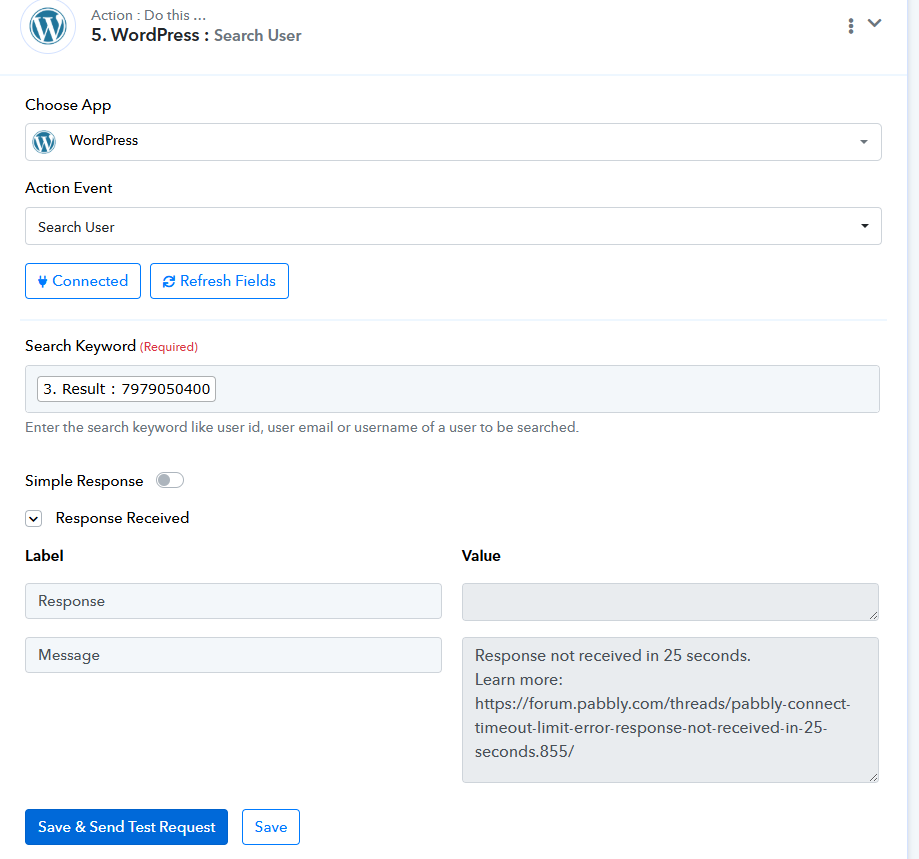Image resolution: width=919 pixels, height=859 pixels.
Task: Click the plug icon on Connected button
Action: tap(42, 281)
